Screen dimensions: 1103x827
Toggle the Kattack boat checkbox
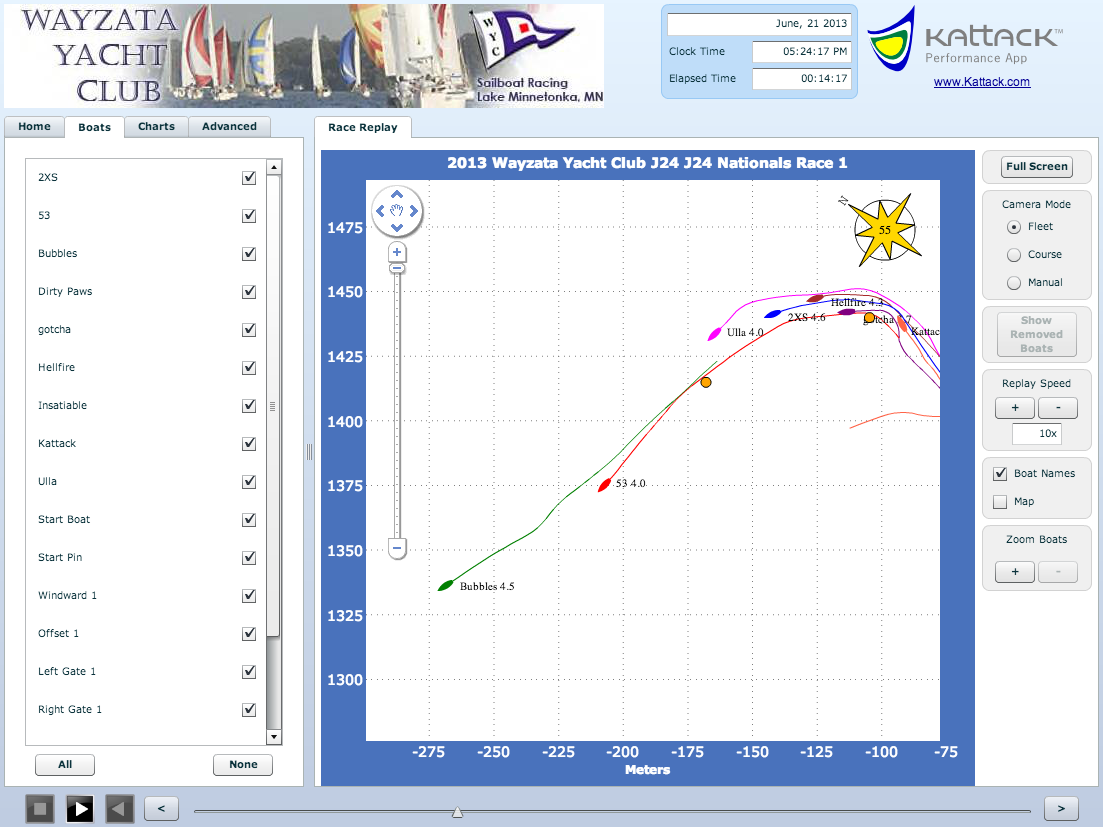point(249,444)
